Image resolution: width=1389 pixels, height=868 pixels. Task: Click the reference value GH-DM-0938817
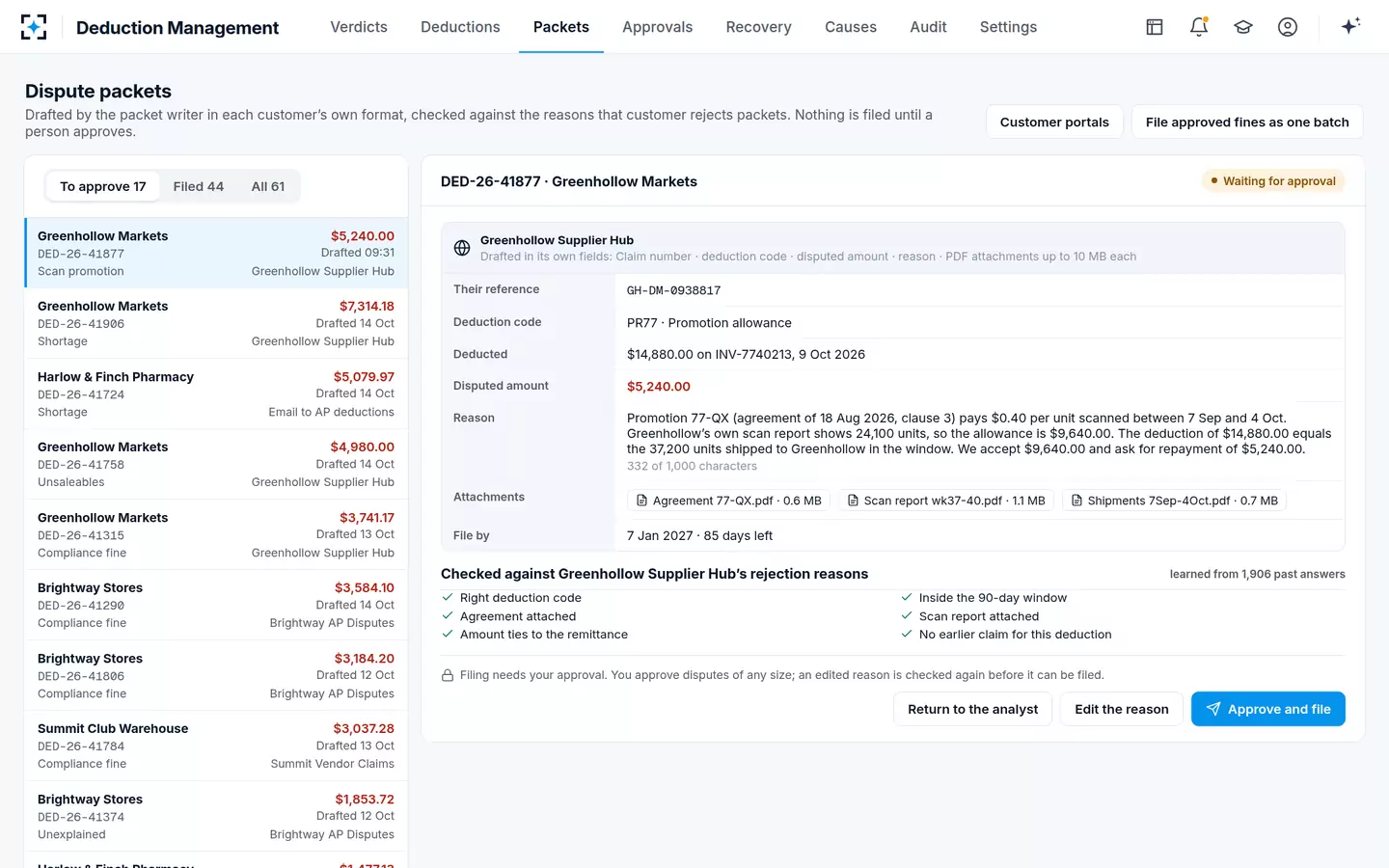(674, 290)
